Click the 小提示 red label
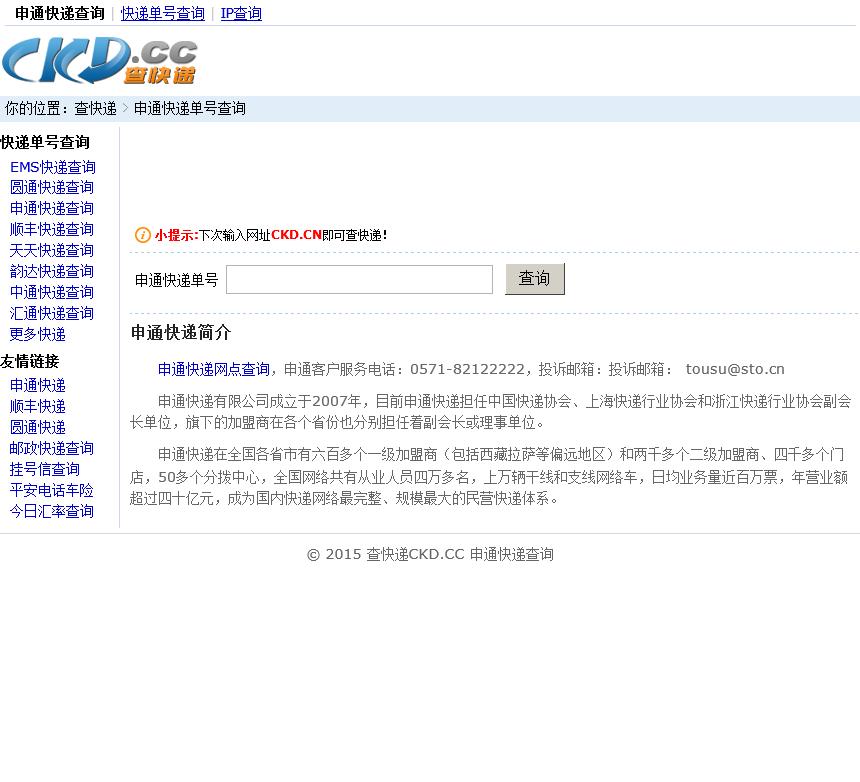860x782 pixels. pyautogui.click(x=176, y=235)
